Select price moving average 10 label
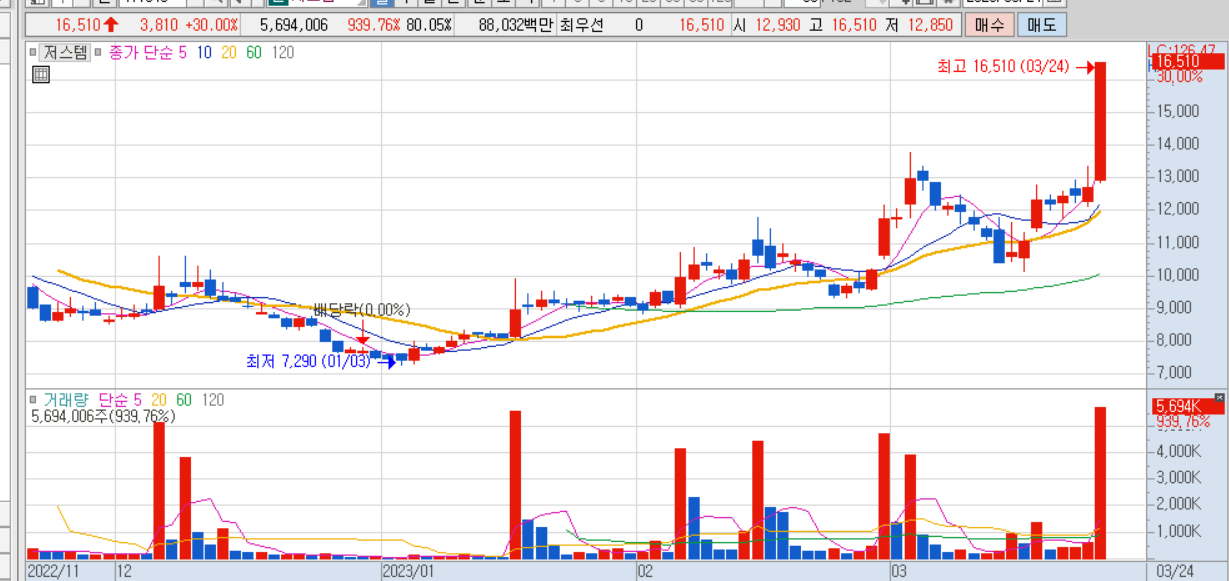The image size is (1229, 581). click(204, 52)
